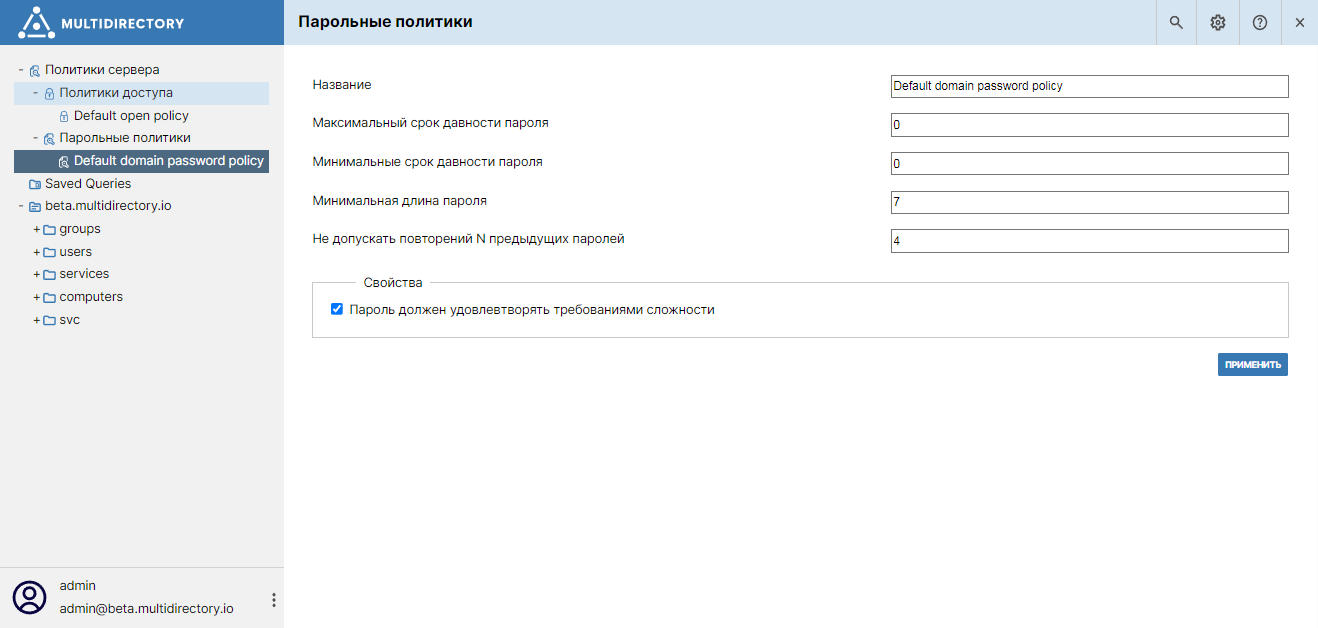Collapse the beta.multidirectory.io domain node

pos(21,206)
